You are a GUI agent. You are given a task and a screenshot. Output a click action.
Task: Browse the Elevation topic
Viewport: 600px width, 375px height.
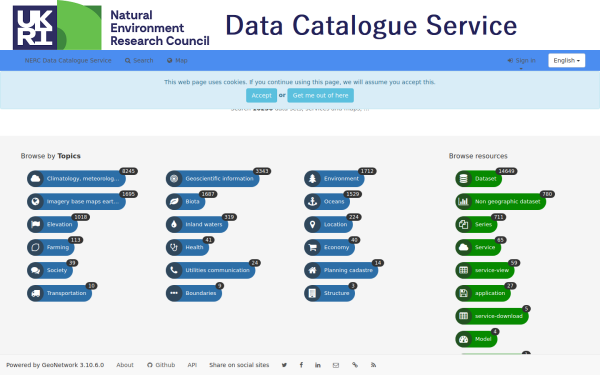[52, 225]
